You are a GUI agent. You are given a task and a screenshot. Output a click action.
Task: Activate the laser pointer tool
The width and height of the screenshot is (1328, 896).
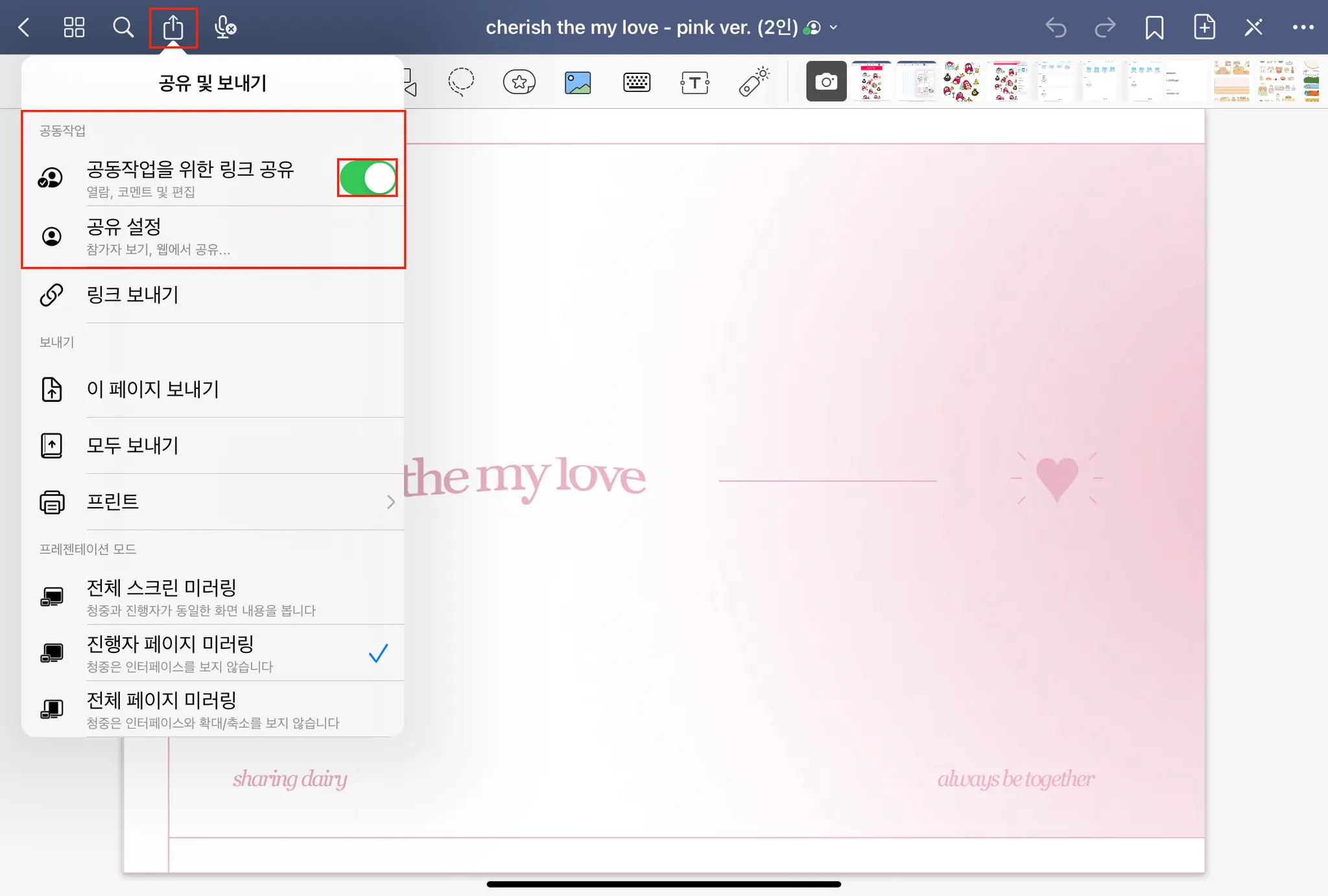[753, 82]
